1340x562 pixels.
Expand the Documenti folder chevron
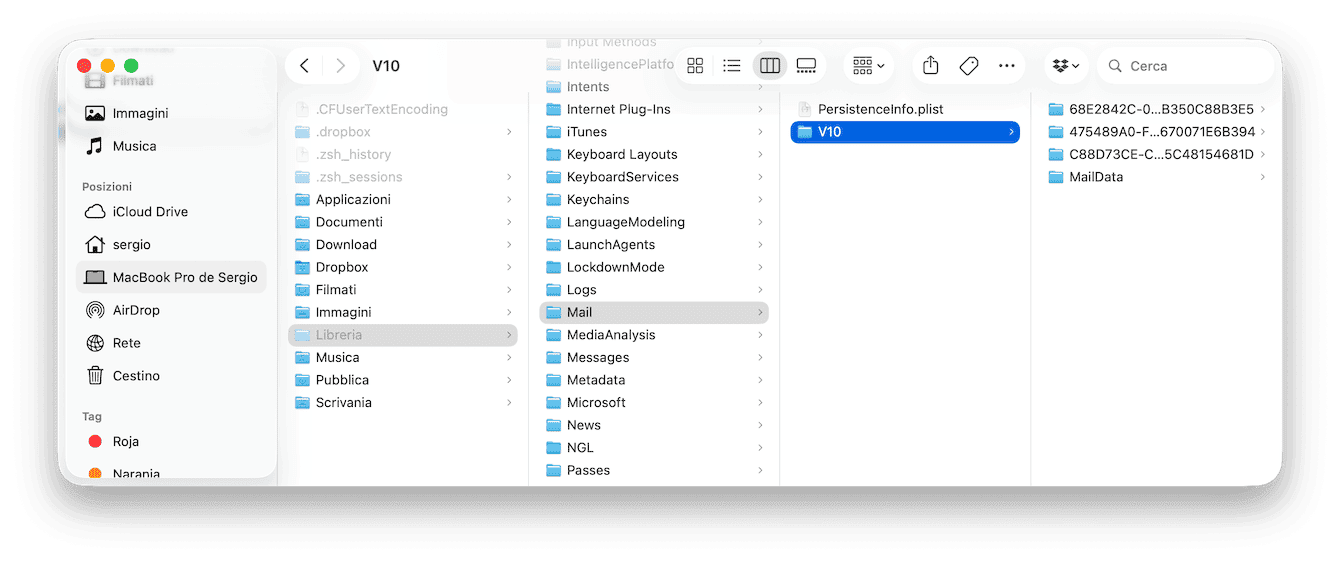pyautogui.click(x=509, y=222)
